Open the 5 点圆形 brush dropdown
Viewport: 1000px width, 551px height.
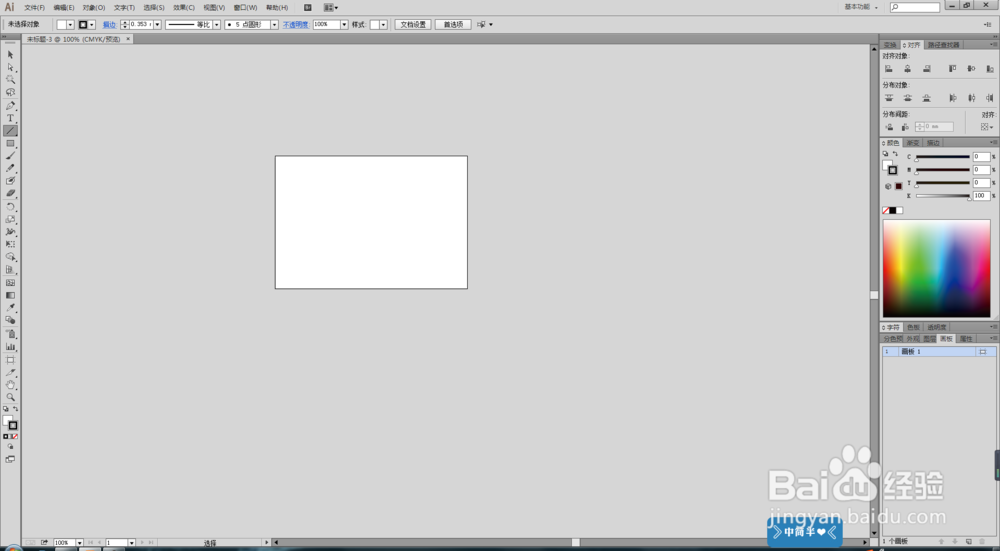pyautogui.click(x=275, y=25)
